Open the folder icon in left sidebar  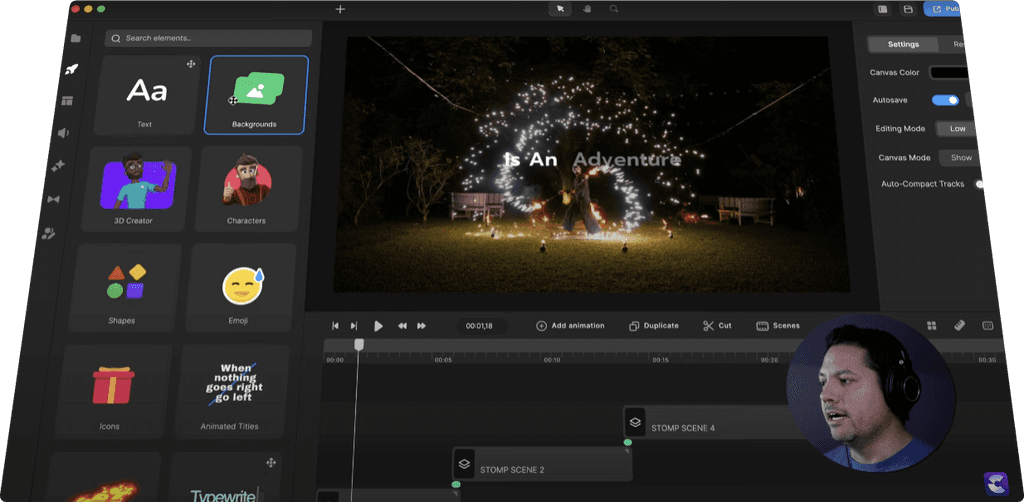pyautogui.click(x=76, y=38)
